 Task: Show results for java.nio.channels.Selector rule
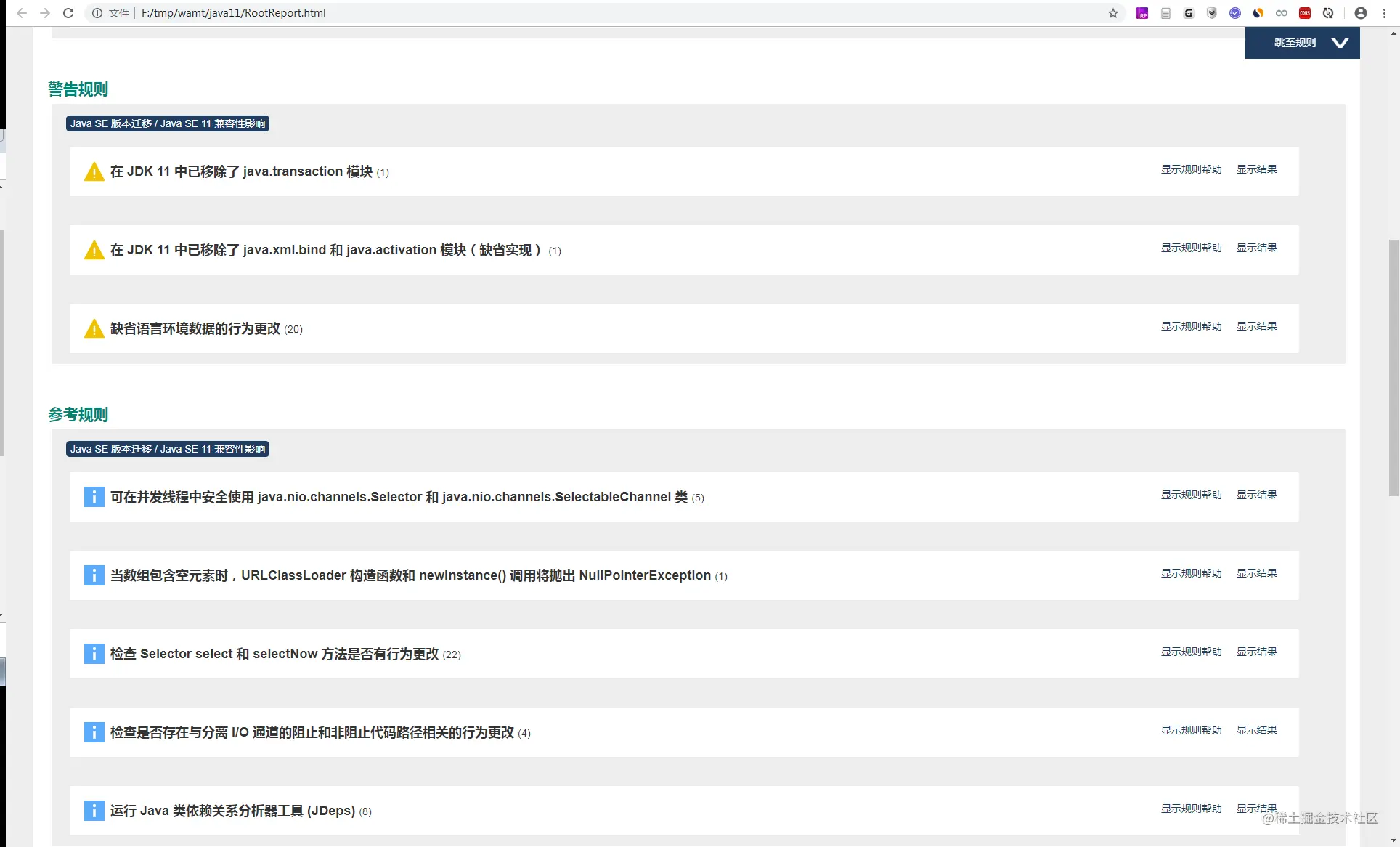[1257, 495]
